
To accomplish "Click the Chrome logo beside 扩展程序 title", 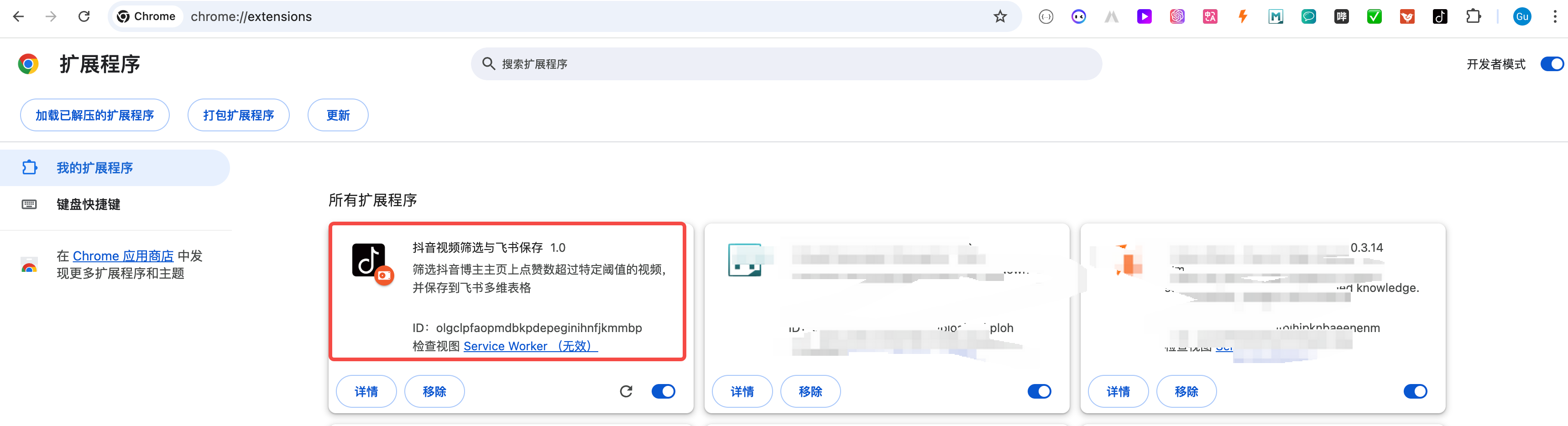I will point(28,64).
